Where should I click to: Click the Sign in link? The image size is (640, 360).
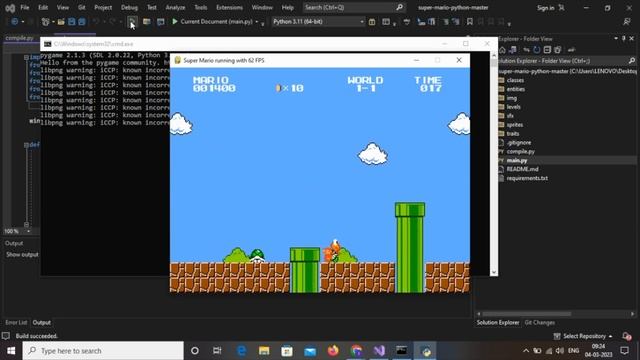point(545,8)
